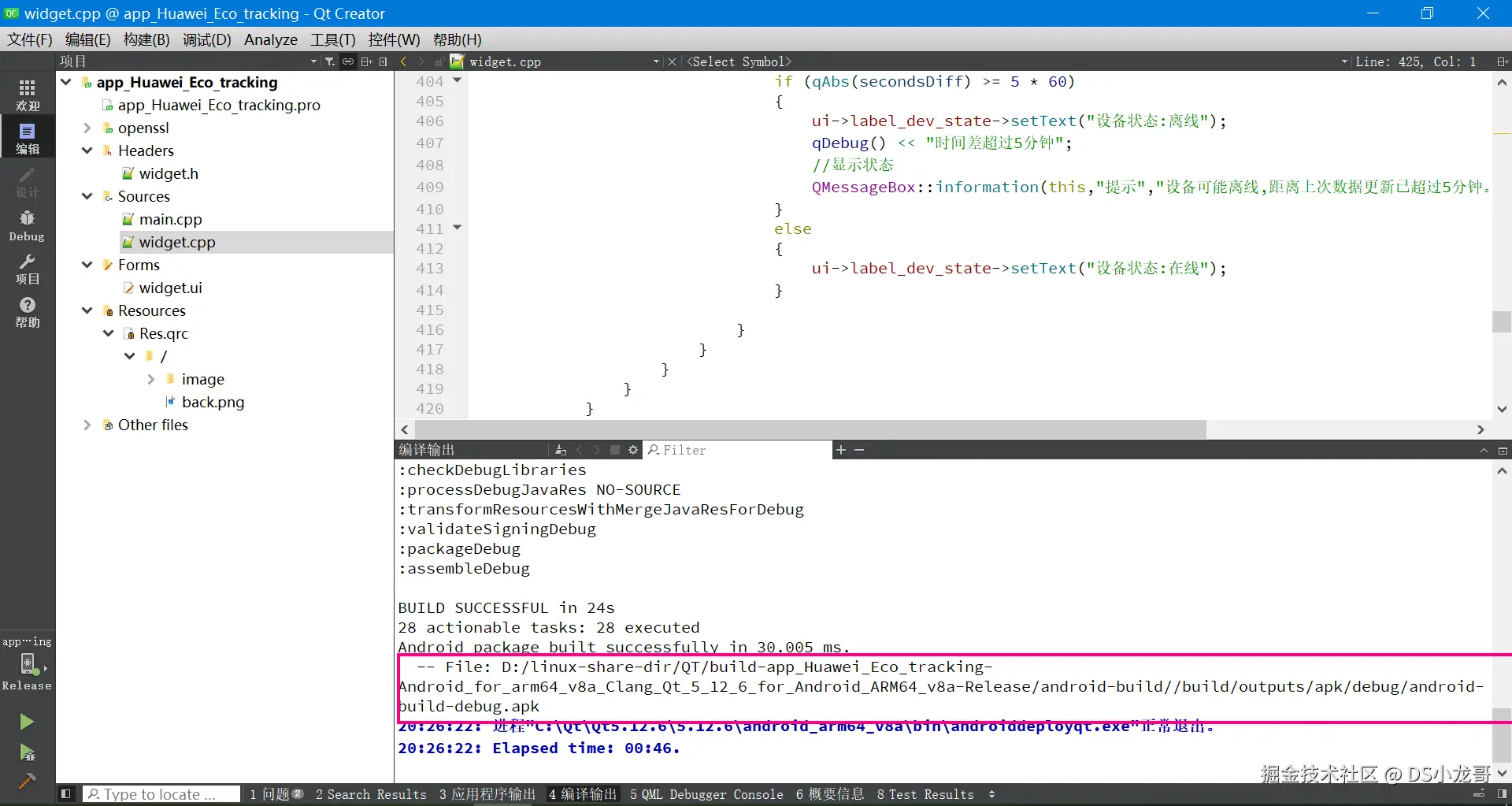Open the 构建(B) menu
Viewport: 1512px width, 806px height.
(x=146, y=39)
